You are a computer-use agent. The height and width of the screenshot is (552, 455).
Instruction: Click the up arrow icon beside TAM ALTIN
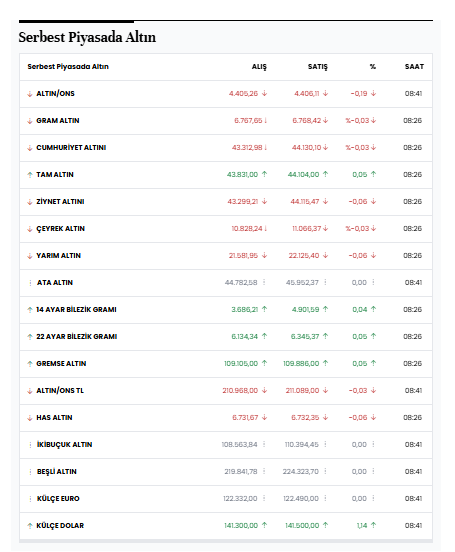point(30,175)
